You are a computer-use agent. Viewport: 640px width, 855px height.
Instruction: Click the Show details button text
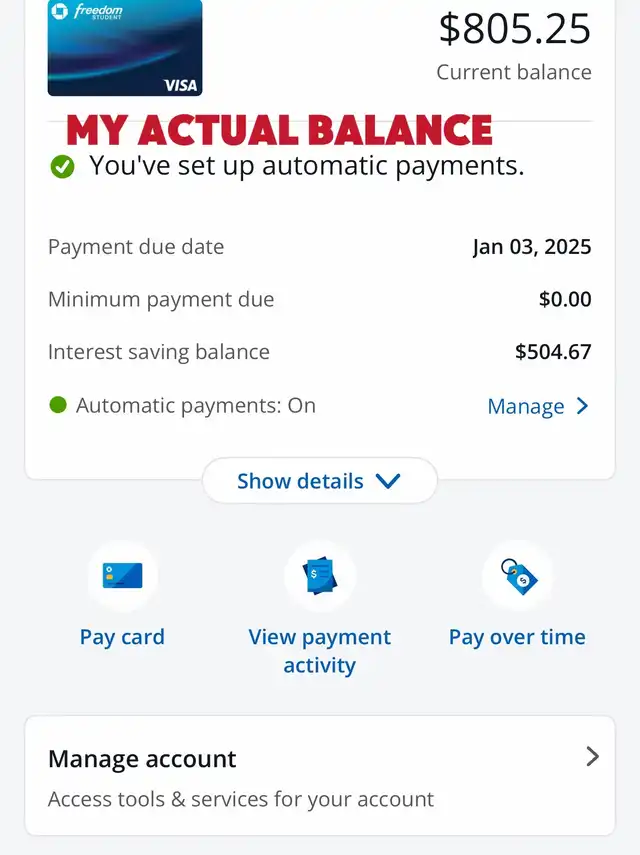[x=300, y=481]
